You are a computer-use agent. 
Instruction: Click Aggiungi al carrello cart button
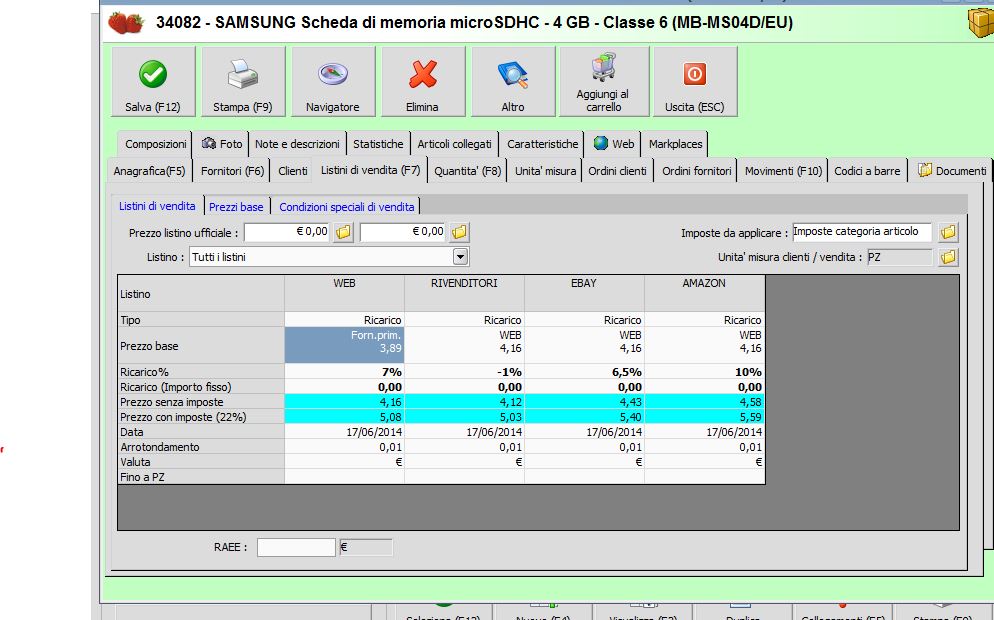pyautogui.click(x=604, y=82)
